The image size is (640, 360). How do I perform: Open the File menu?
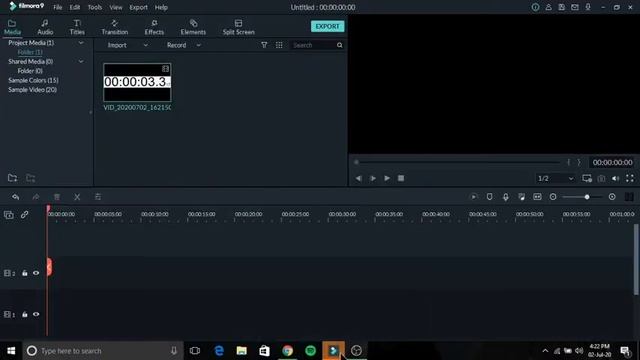(x=58, y=7)
